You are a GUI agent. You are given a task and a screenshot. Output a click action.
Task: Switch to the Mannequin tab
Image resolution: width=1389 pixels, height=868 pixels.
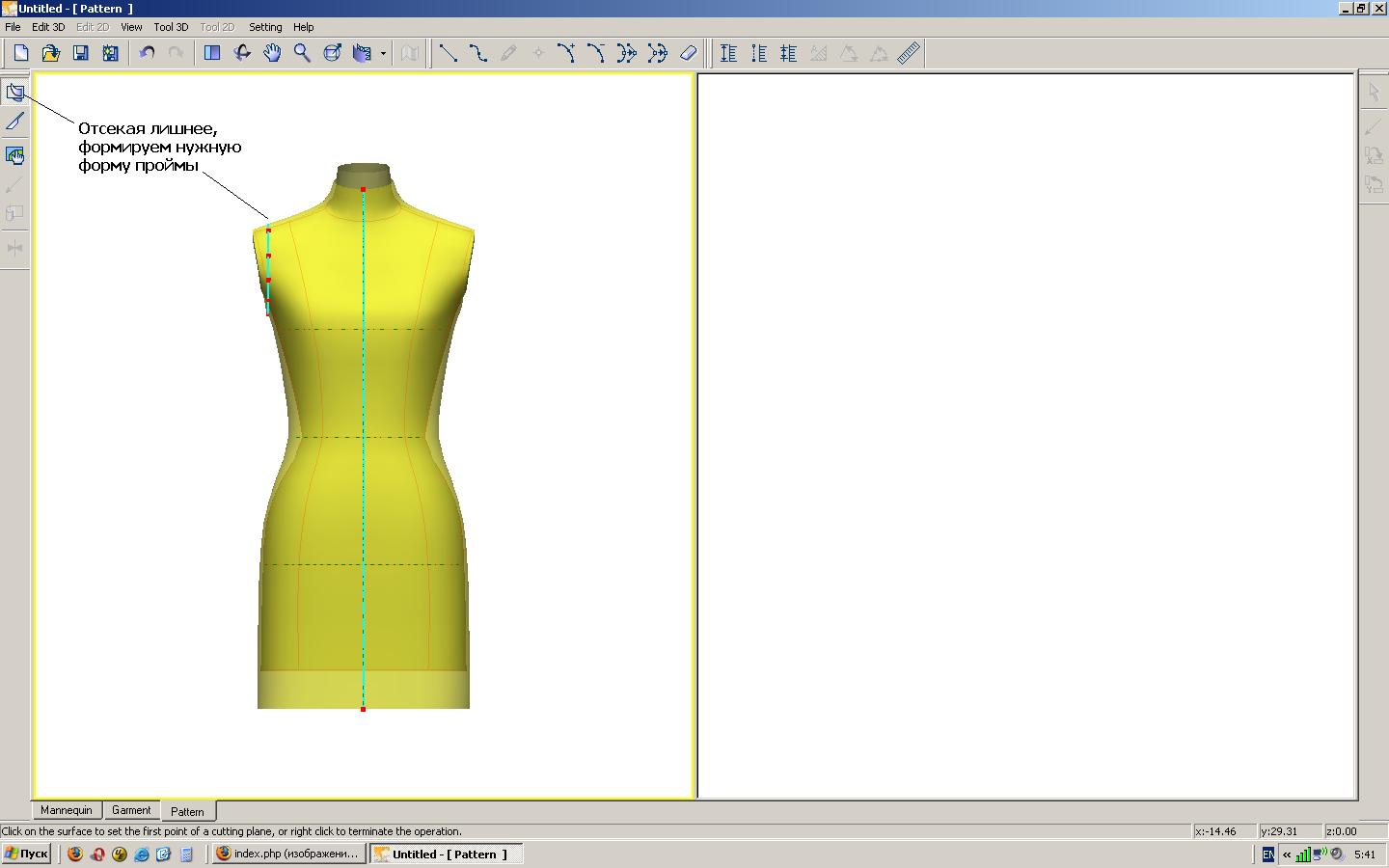[66, 810]
